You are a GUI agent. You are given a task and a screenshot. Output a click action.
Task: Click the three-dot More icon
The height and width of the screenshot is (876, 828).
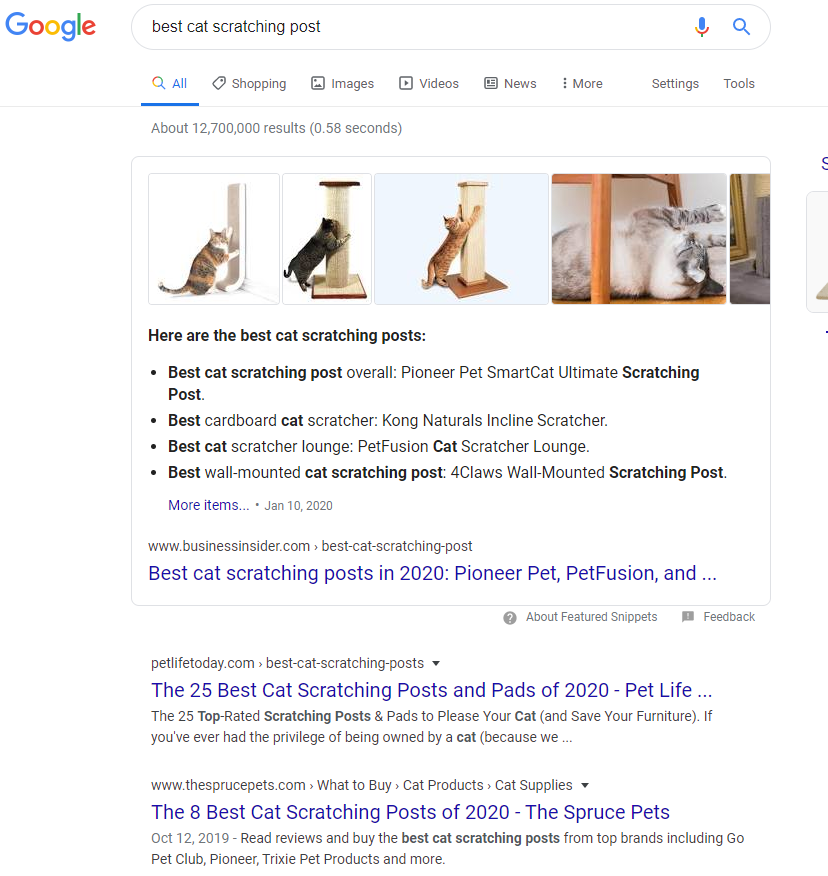tap(566, 83)
